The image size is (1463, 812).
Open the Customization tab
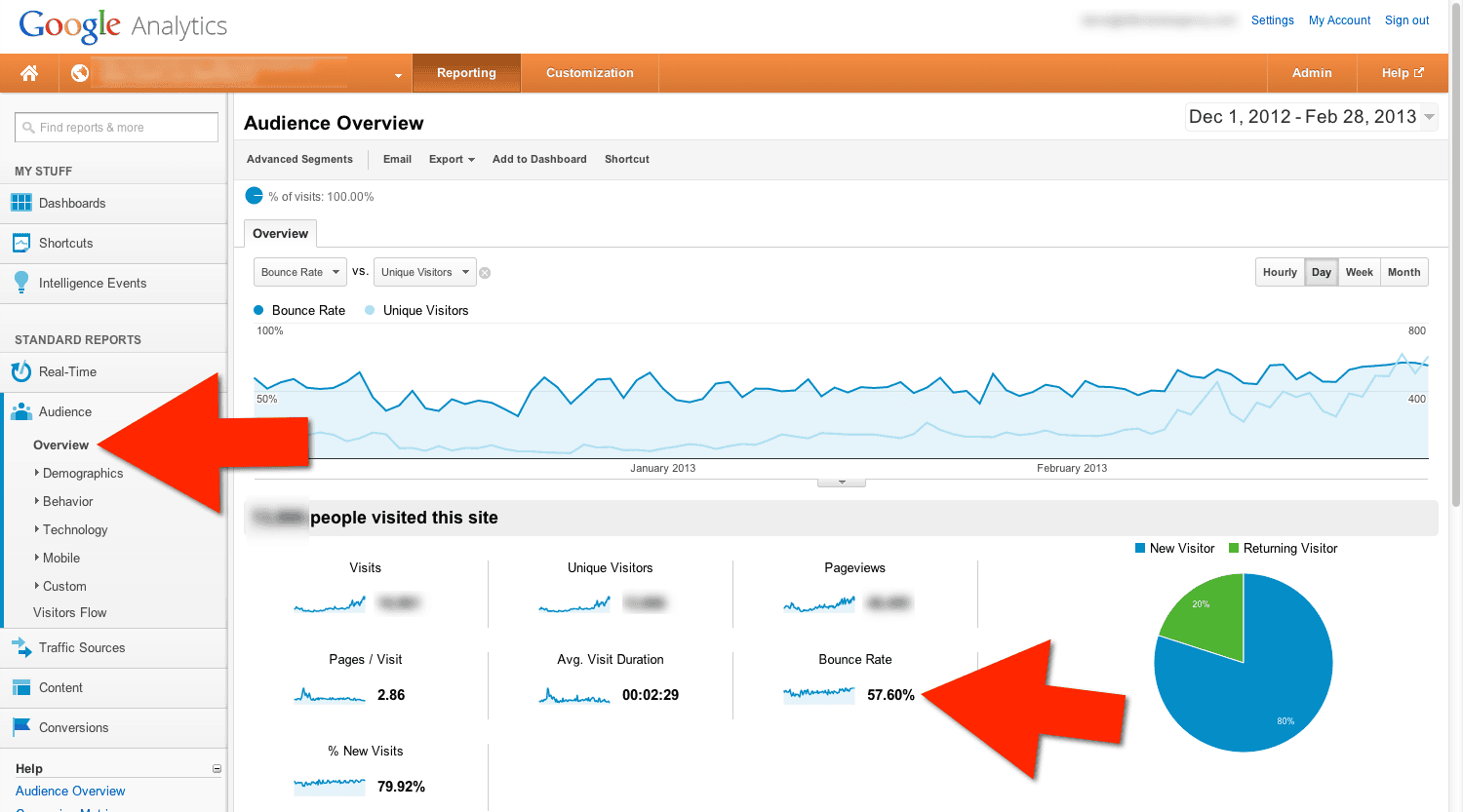pos(590,73)
